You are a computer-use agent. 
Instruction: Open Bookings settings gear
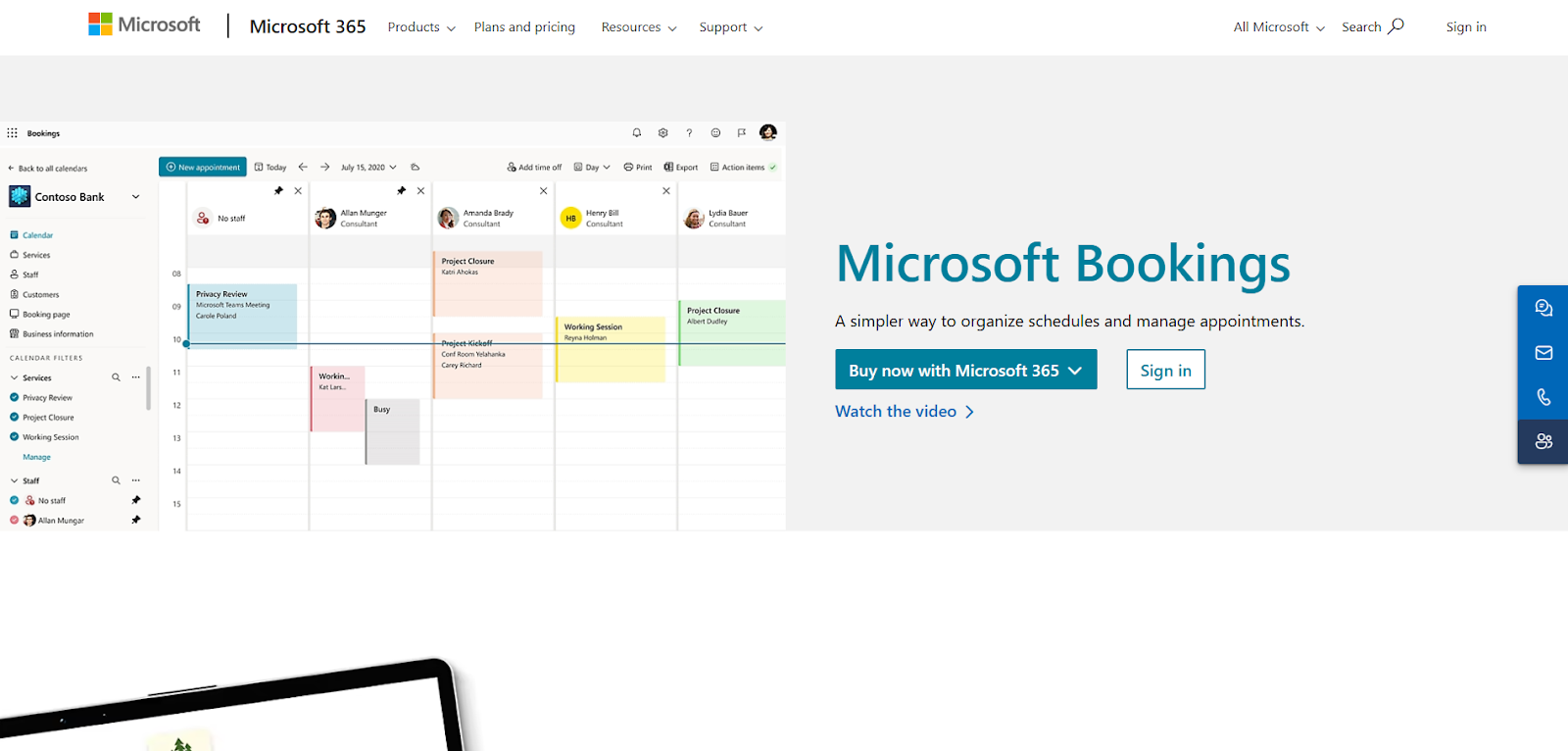[x=663, y=132]
